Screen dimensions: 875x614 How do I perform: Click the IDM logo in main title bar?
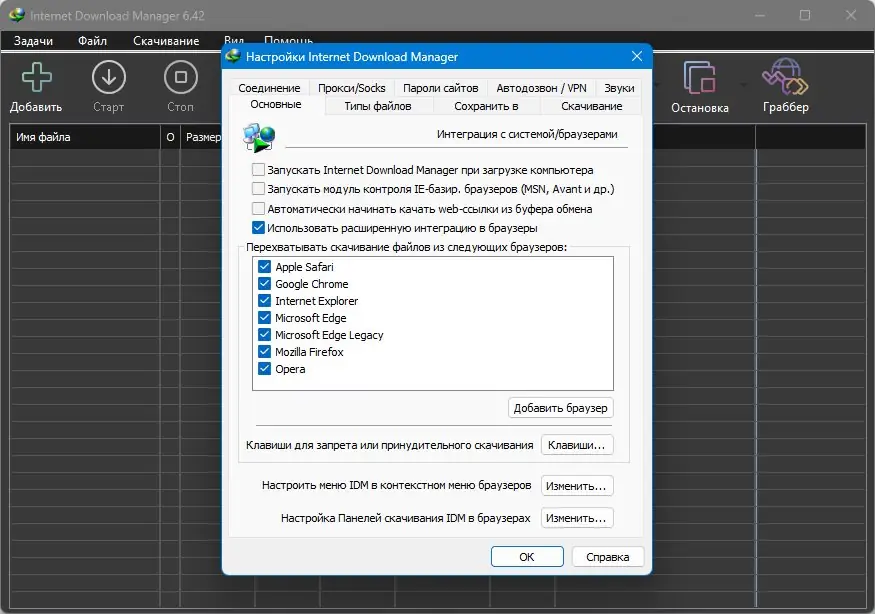click(17, 15)
